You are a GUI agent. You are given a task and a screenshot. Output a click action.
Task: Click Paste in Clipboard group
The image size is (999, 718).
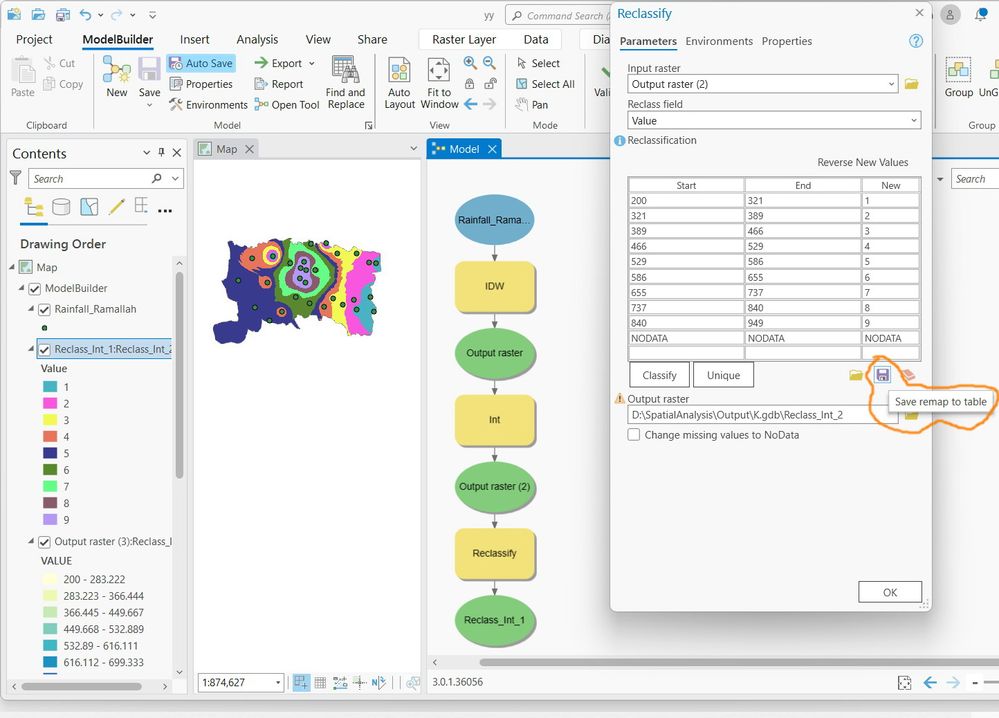point(23,76)
